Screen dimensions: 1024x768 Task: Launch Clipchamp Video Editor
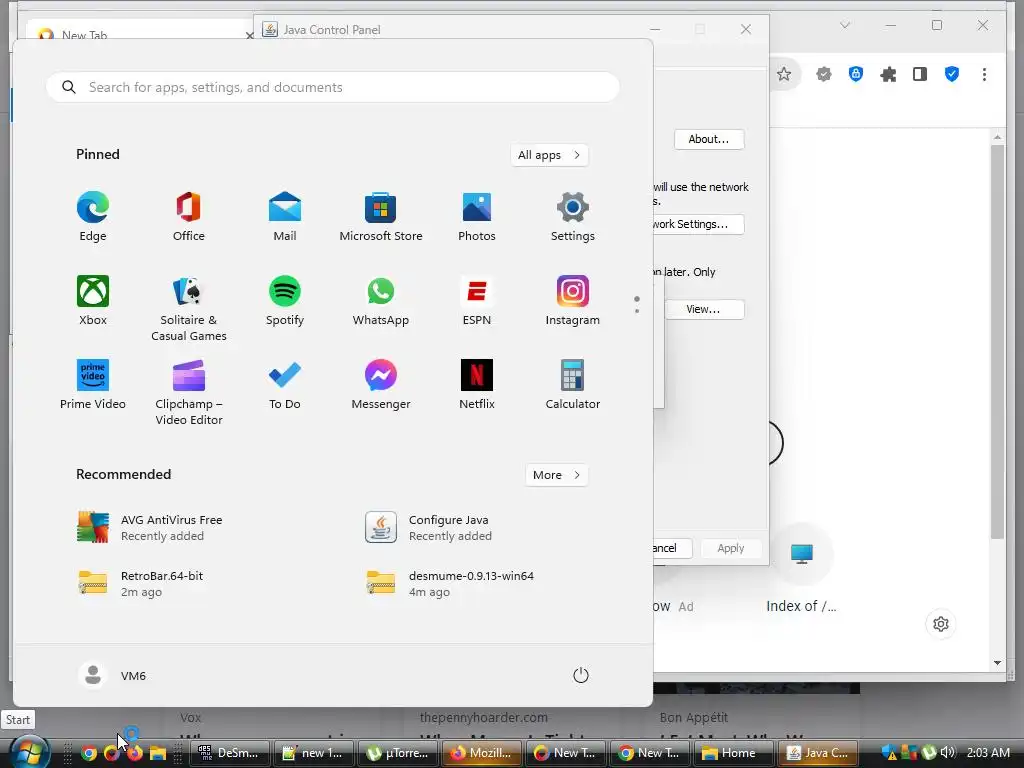[189, 392]
